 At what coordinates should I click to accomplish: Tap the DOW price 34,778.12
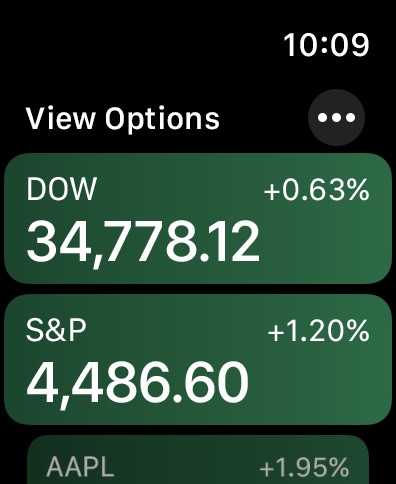(x=143, y=243)
